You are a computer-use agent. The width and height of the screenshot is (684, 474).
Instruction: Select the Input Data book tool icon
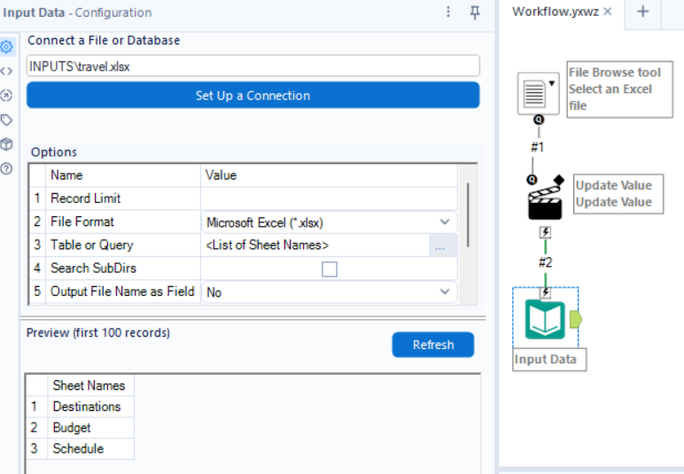[545, 320]
